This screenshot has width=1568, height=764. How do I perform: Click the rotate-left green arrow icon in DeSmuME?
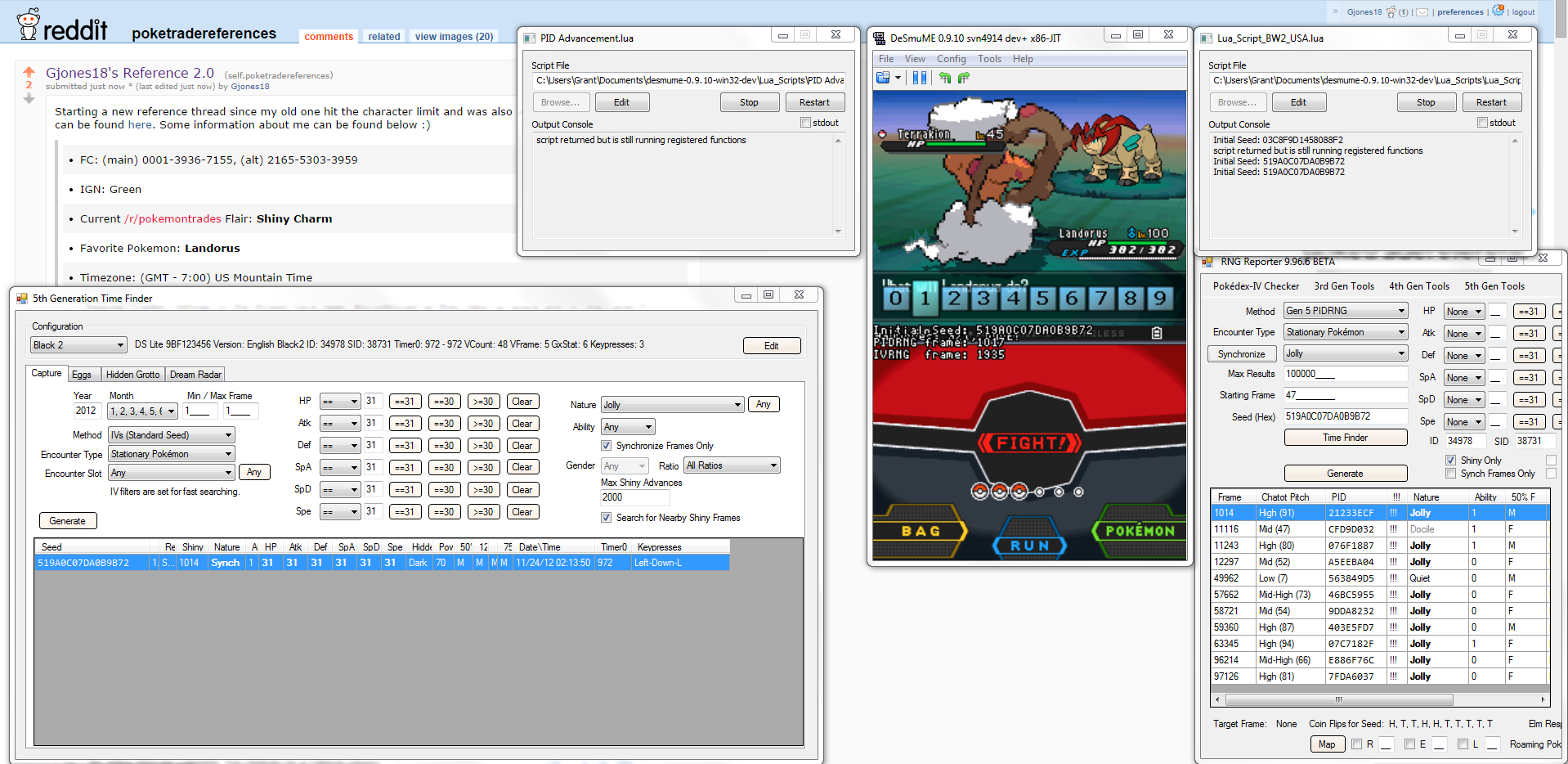[x=945, y=78]
